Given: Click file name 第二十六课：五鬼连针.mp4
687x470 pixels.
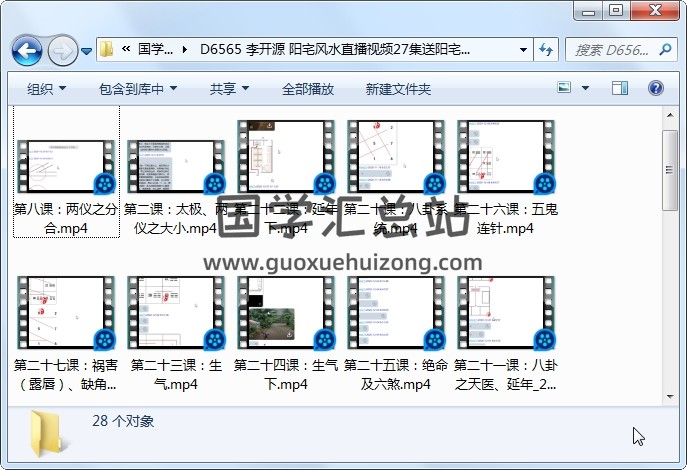Looking at the screenshot, I should 506,219.
